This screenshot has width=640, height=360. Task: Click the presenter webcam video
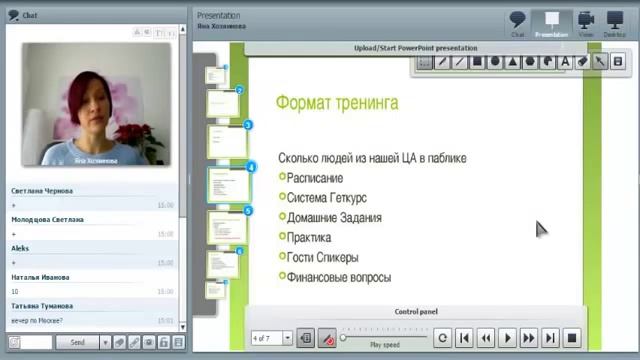coord(96,104)
